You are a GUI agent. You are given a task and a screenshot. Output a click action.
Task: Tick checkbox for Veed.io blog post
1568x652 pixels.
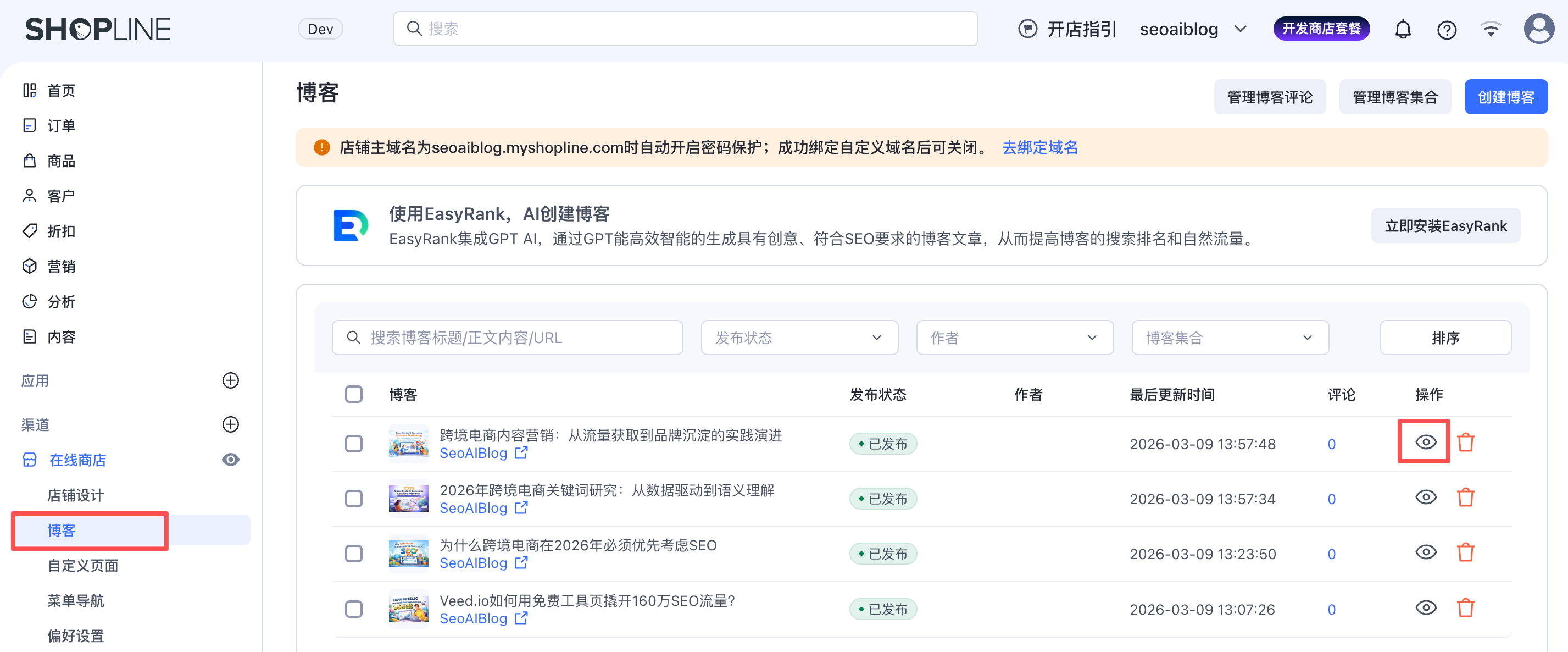point(354,609)
